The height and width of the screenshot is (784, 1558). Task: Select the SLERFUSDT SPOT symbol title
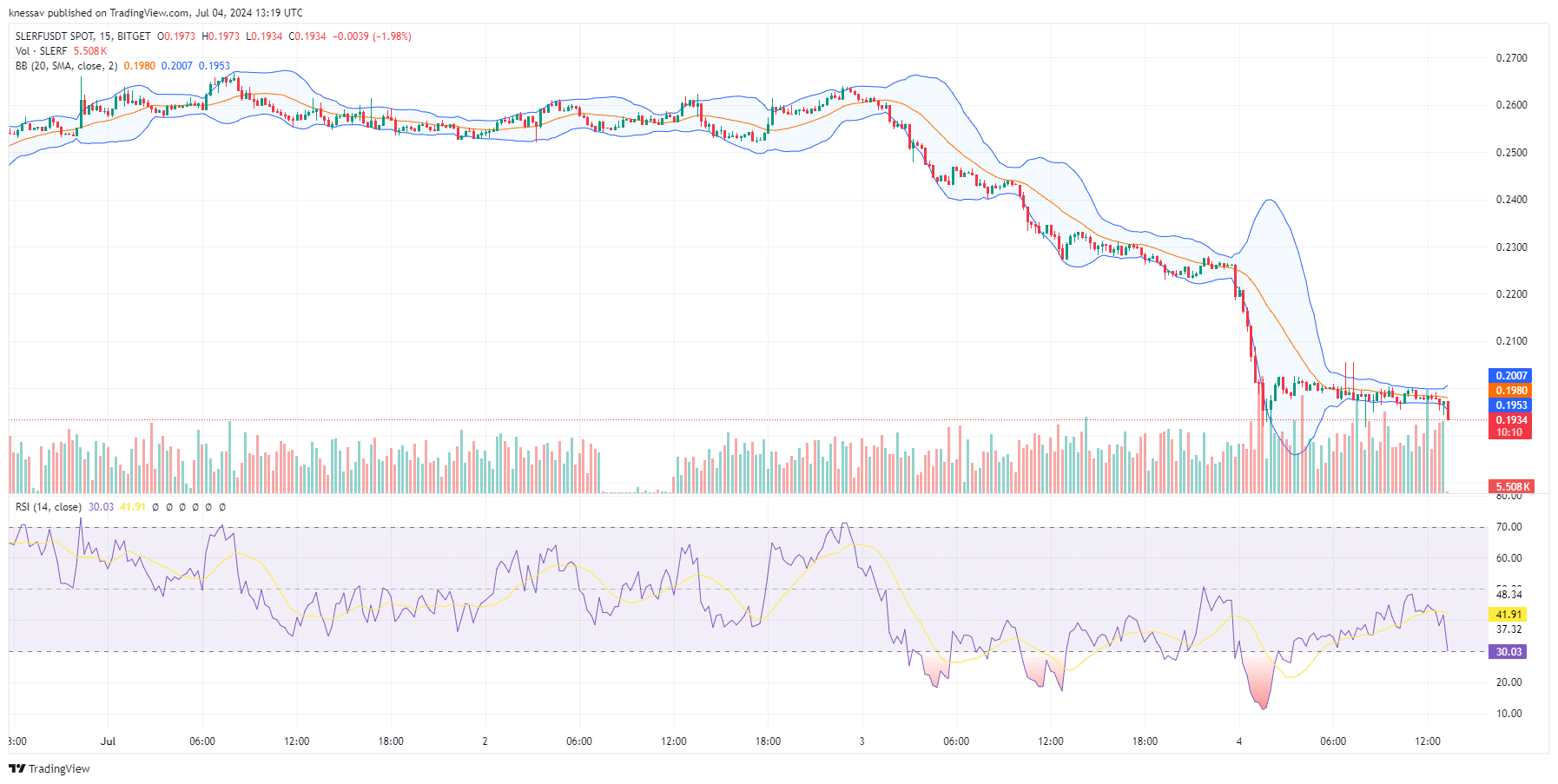(83, 36)
